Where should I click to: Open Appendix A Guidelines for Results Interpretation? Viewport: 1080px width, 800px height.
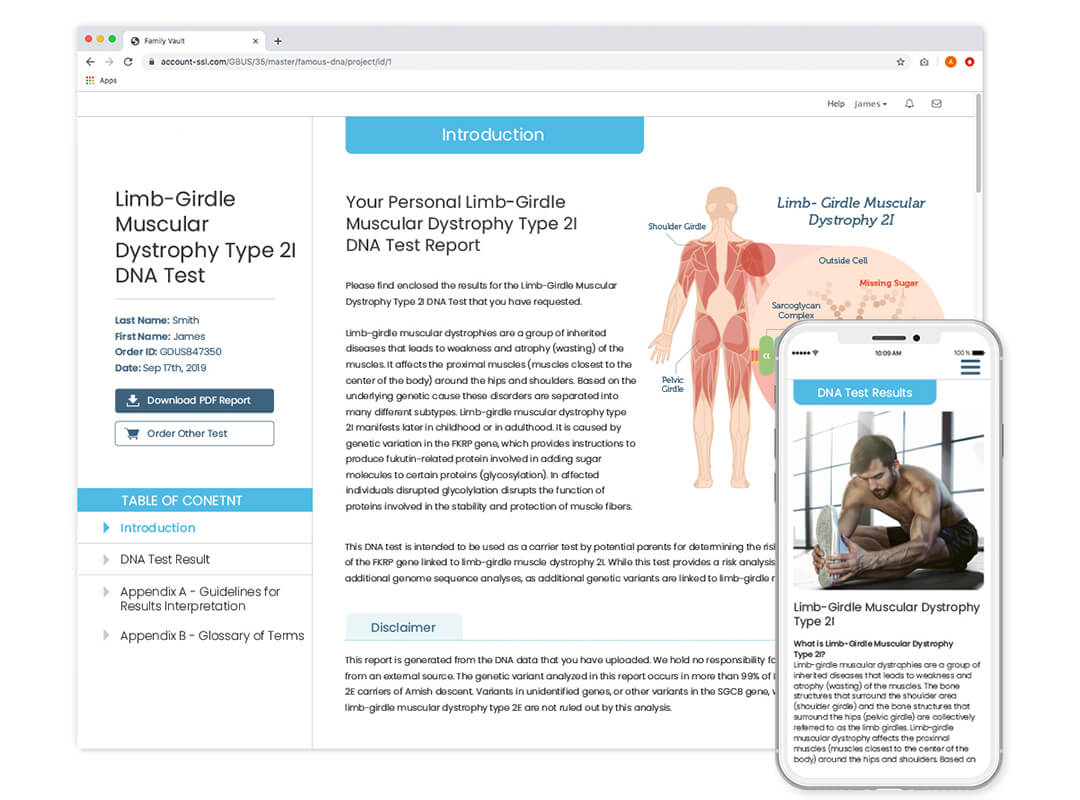[x=200, y=599]
